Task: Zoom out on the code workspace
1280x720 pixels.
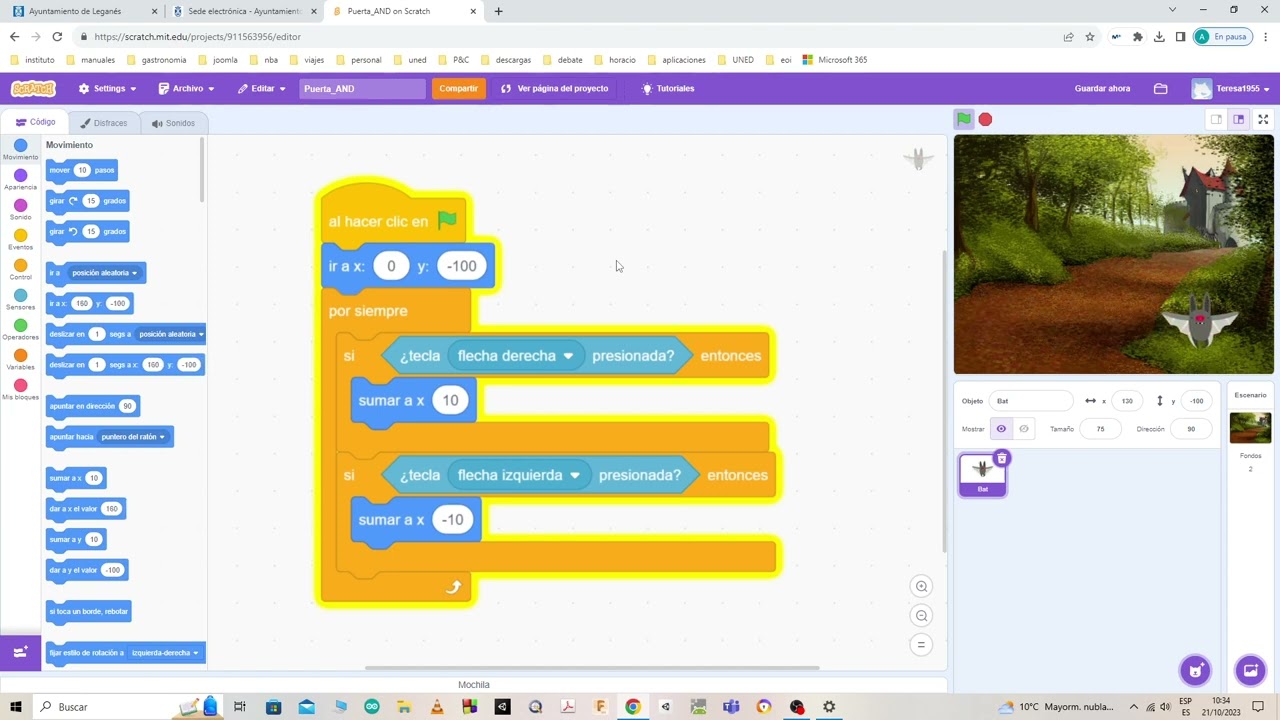Action: (922, 616)
